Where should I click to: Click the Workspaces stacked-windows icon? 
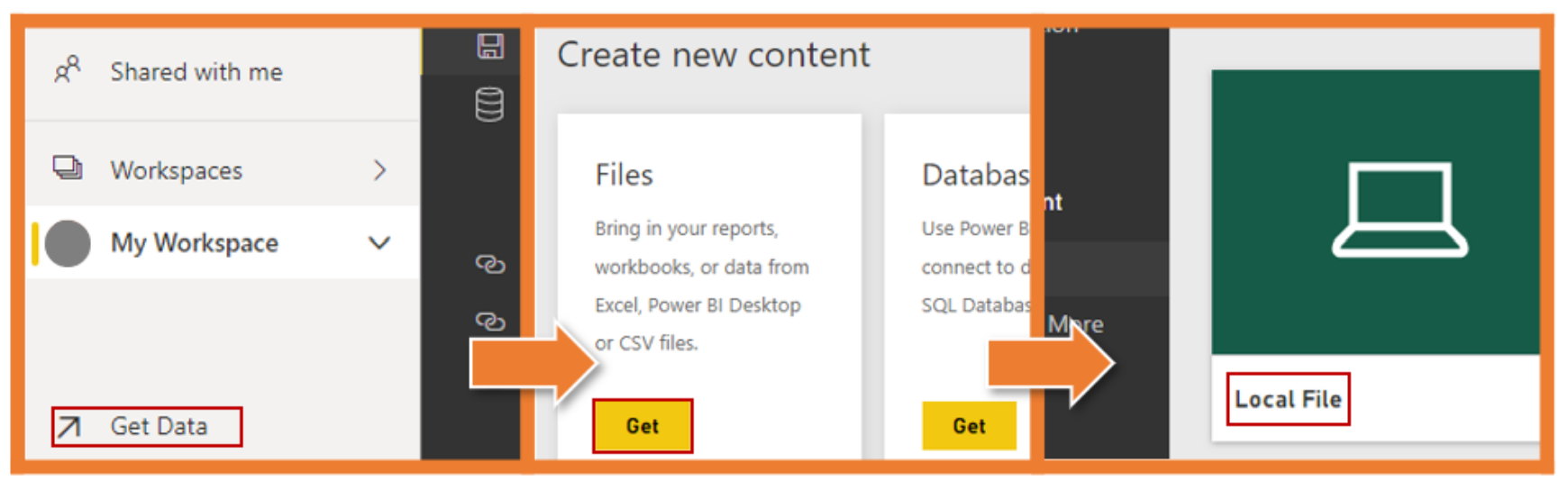point(68,168)
